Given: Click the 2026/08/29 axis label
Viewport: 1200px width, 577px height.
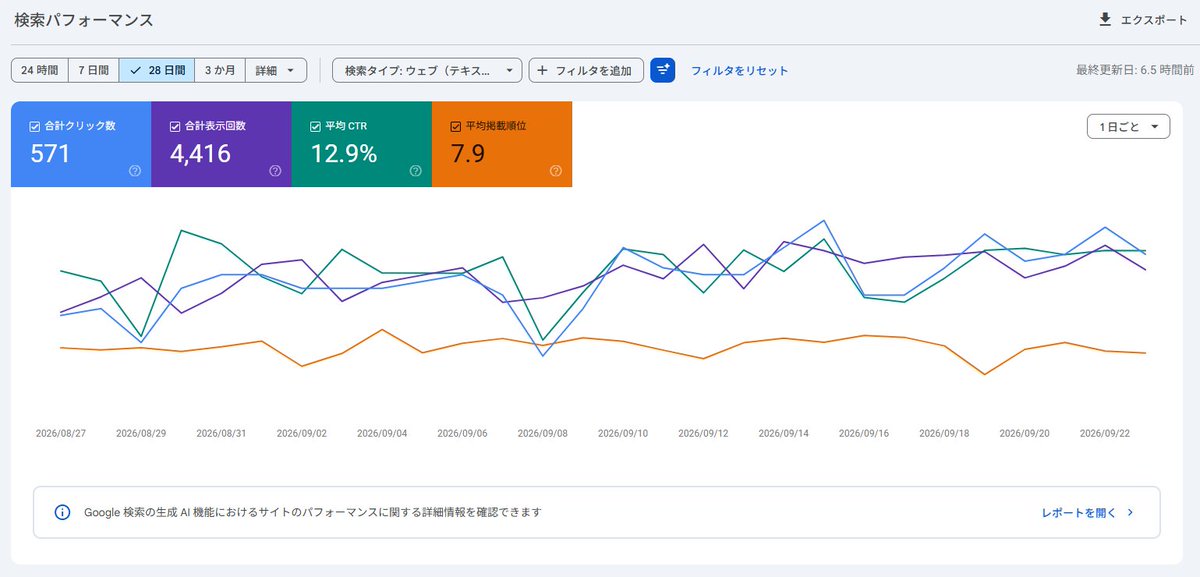Looking at the screenshot, I should click(x=141, y=434).
